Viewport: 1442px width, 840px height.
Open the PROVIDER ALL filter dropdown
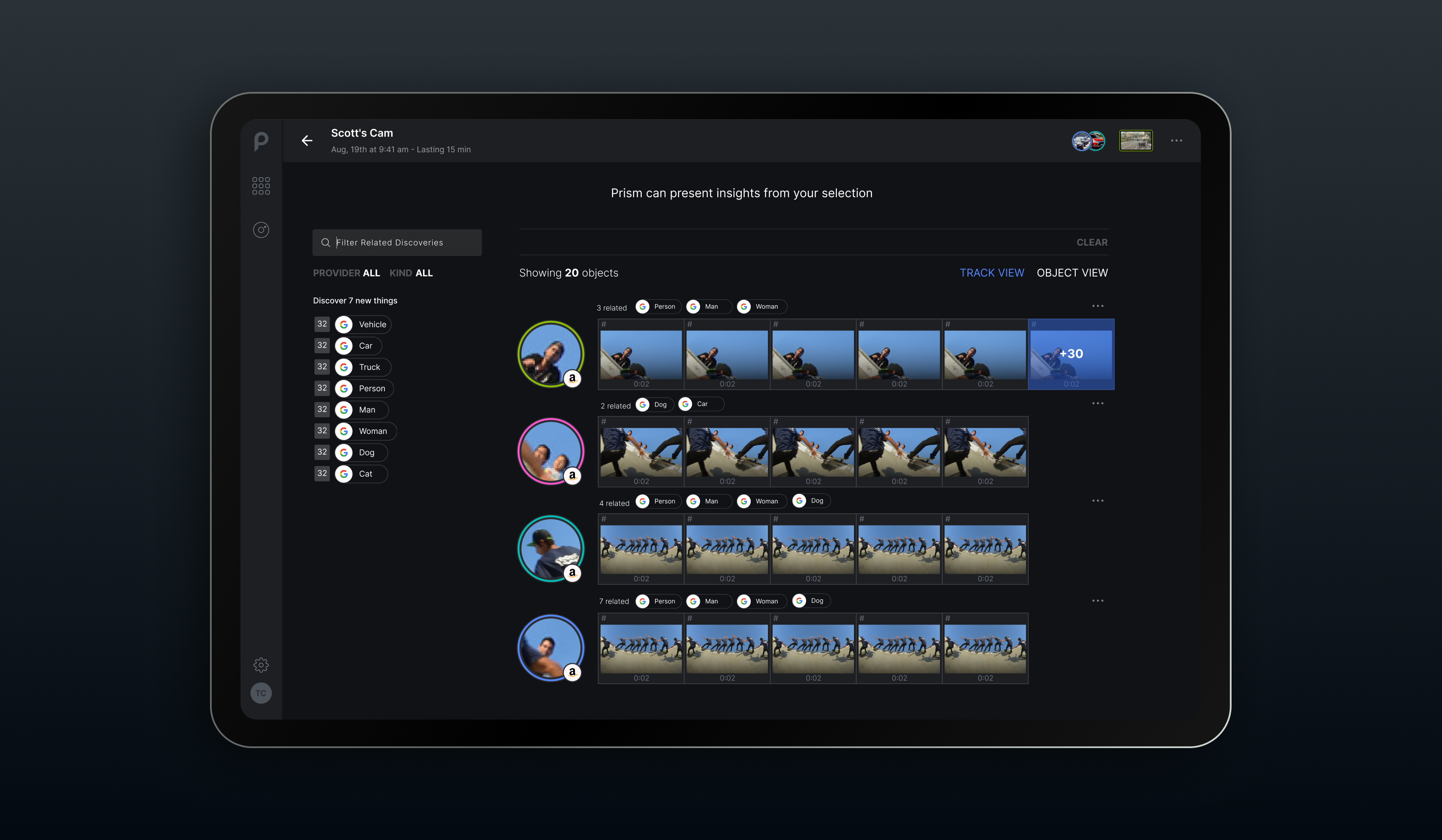(x=346, y=273)
